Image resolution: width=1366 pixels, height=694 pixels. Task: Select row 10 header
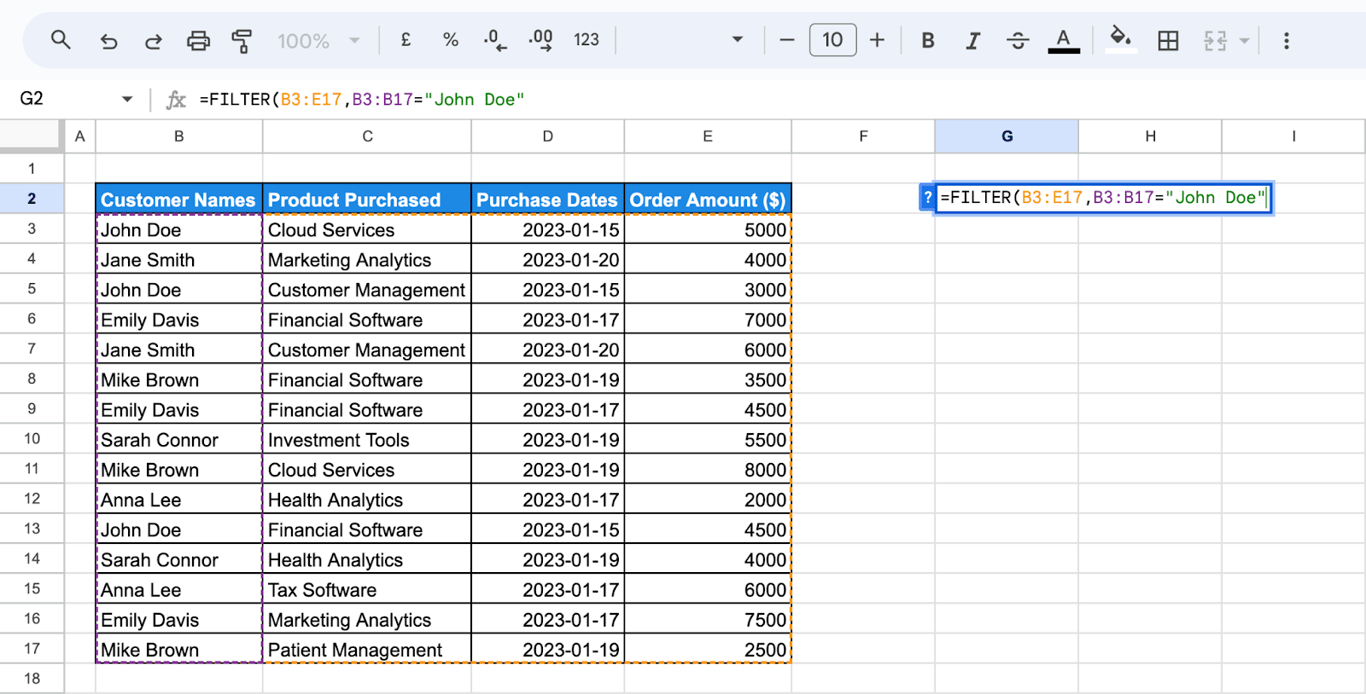coord(32,439)
